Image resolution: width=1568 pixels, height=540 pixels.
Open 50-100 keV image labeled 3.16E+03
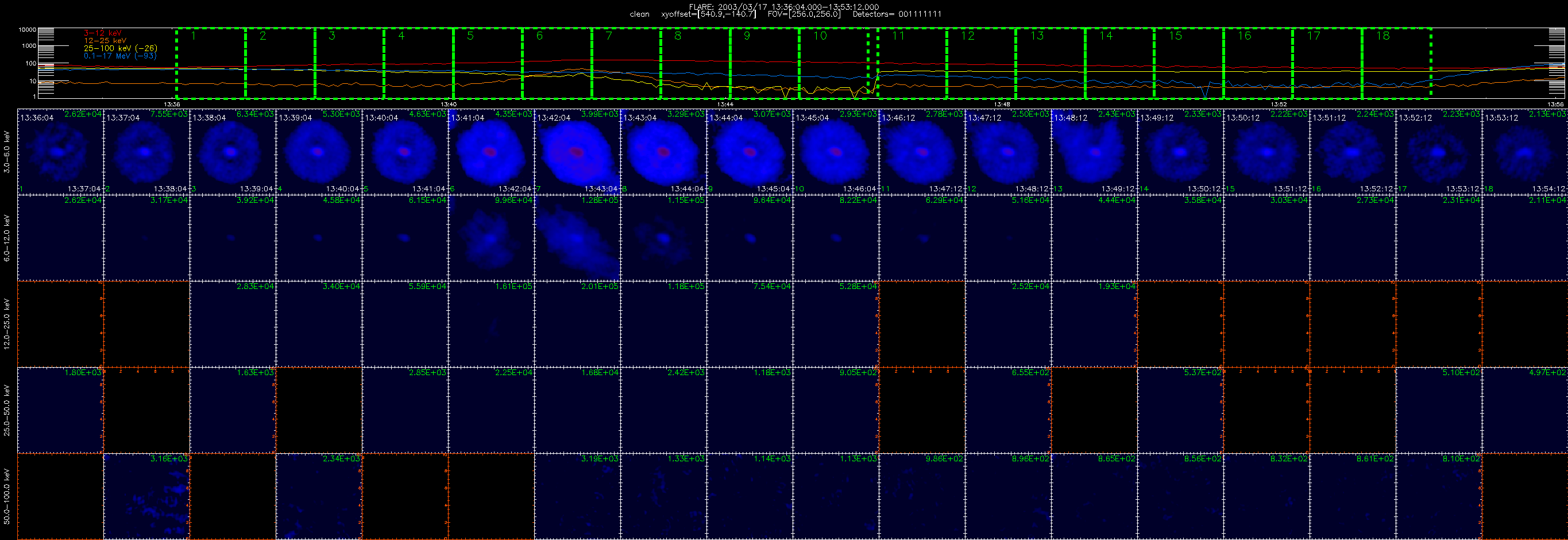pyautogui.click(x=146, y=496)
